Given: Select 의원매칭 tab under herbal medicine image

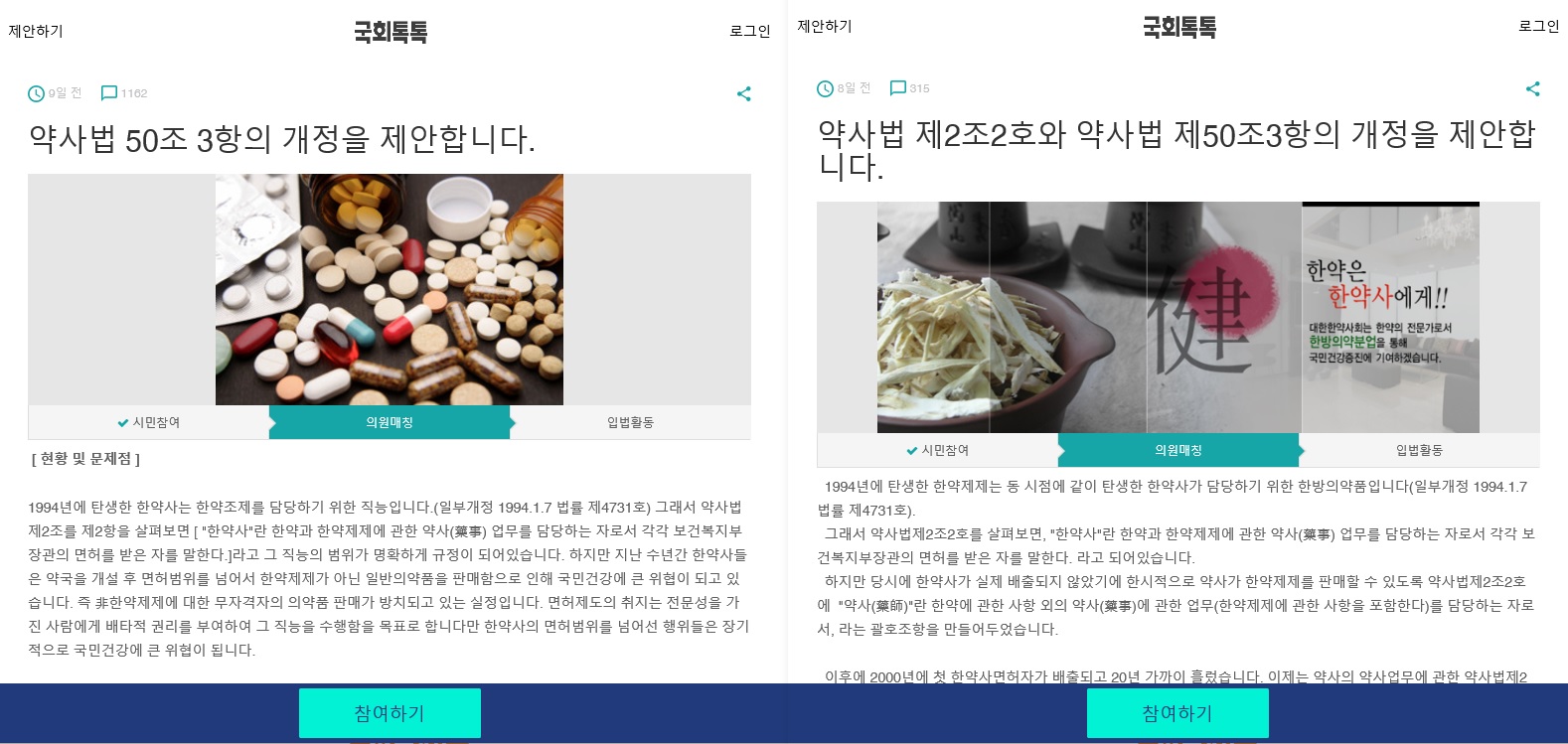Looking at the screenshot, I should pos(1178,450).
